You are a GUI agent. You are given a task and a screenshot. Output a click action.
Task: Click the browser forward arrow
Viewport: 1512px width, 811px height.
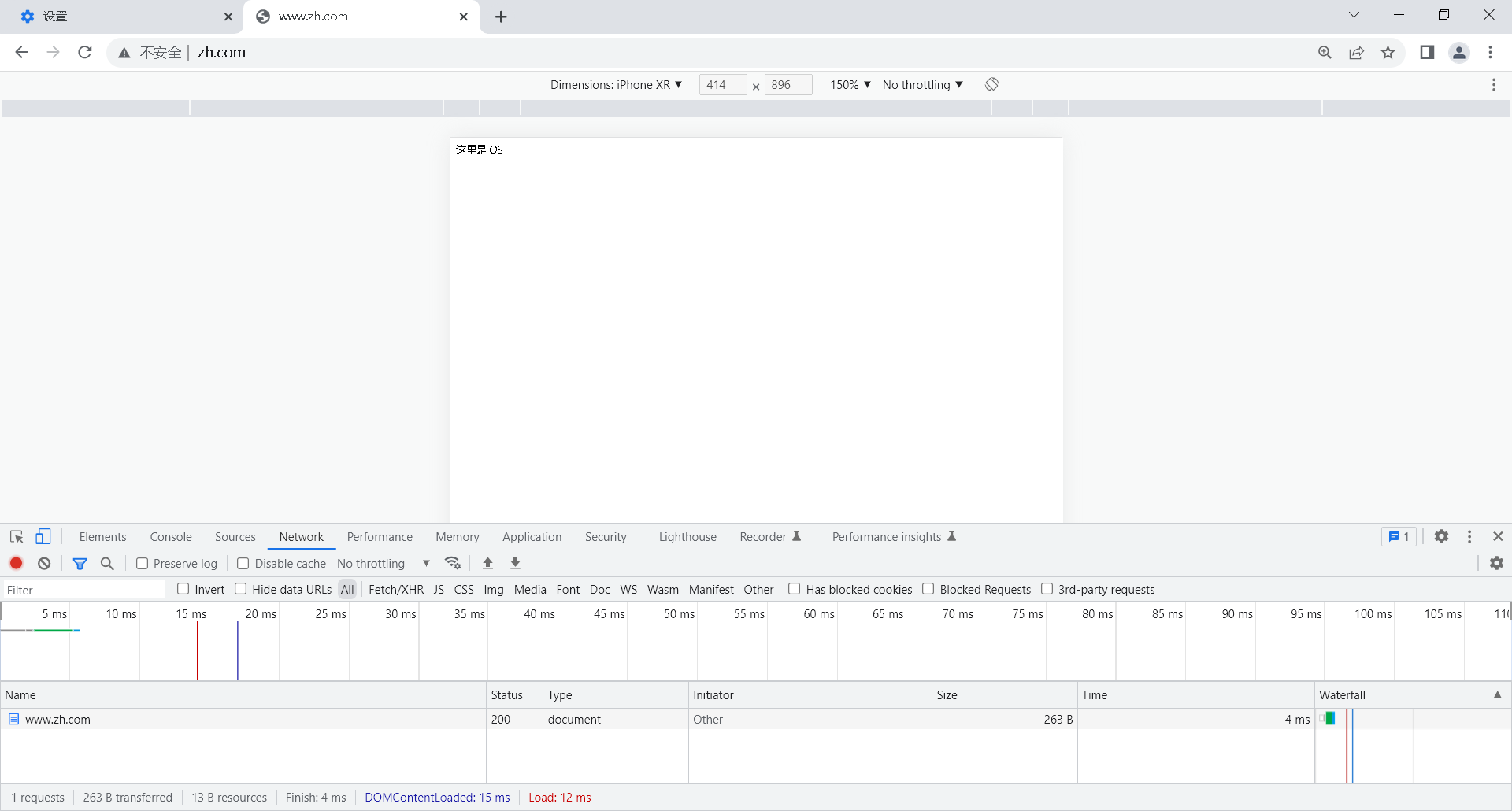[53, 53]
